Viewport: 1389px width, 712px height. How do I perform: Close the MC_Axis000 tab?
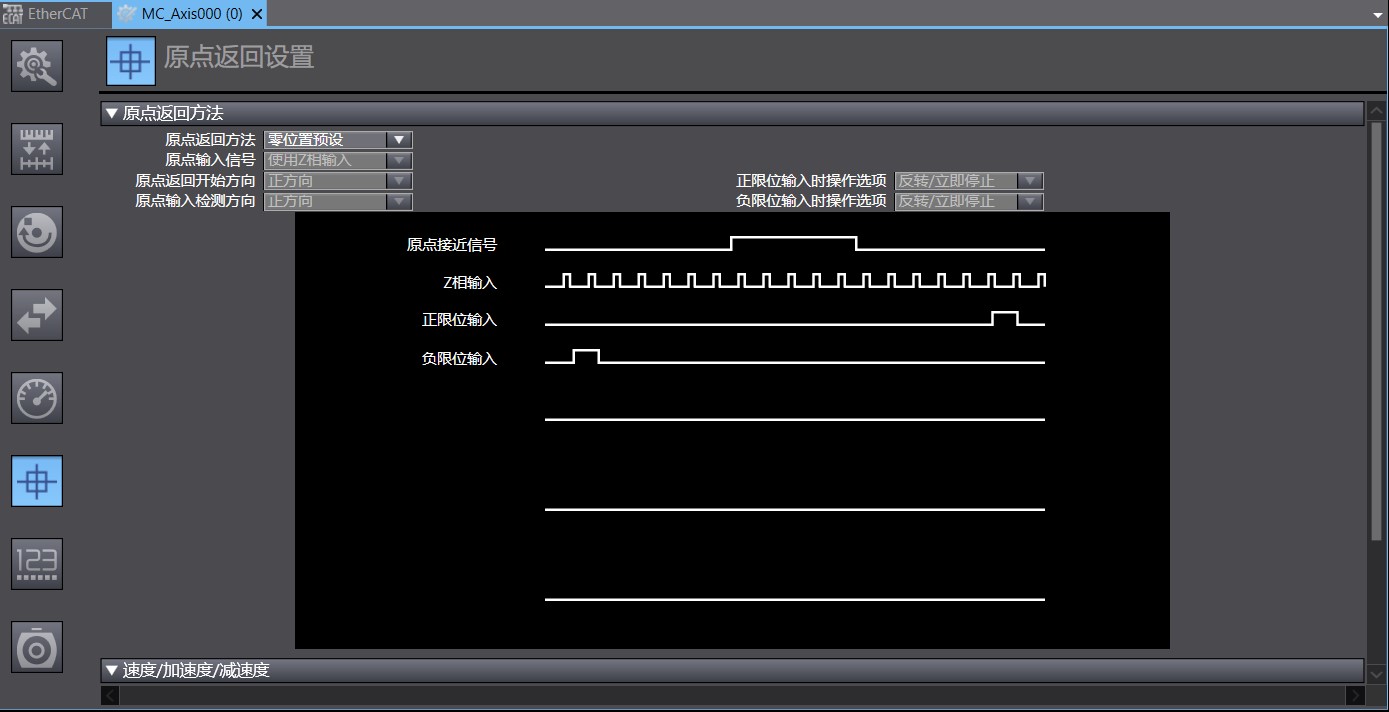(257, 14)
